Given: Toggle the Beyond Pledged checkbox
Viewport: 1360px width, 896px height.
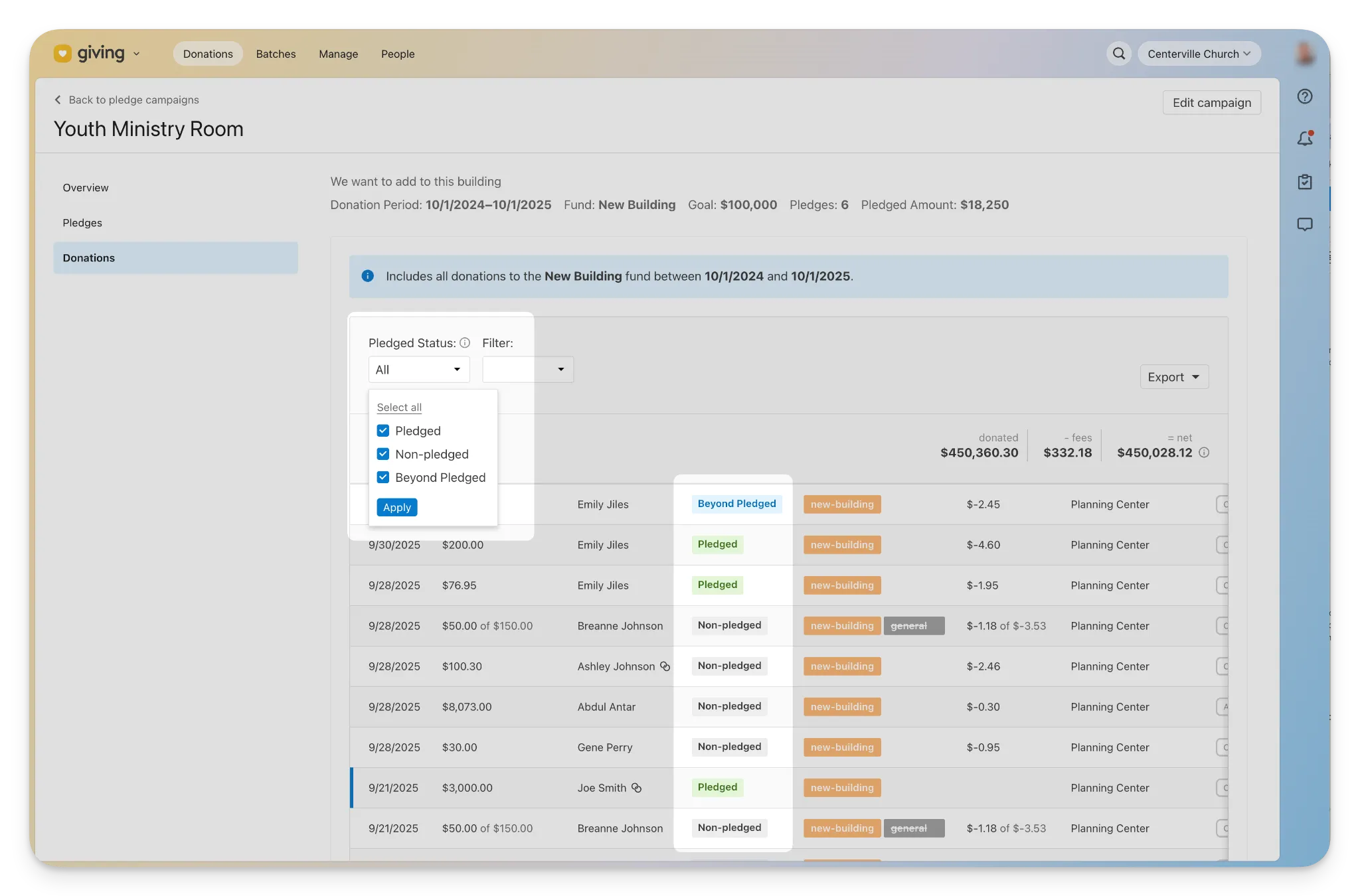Looking at the screenshot, I should click(x=383, y=477).
